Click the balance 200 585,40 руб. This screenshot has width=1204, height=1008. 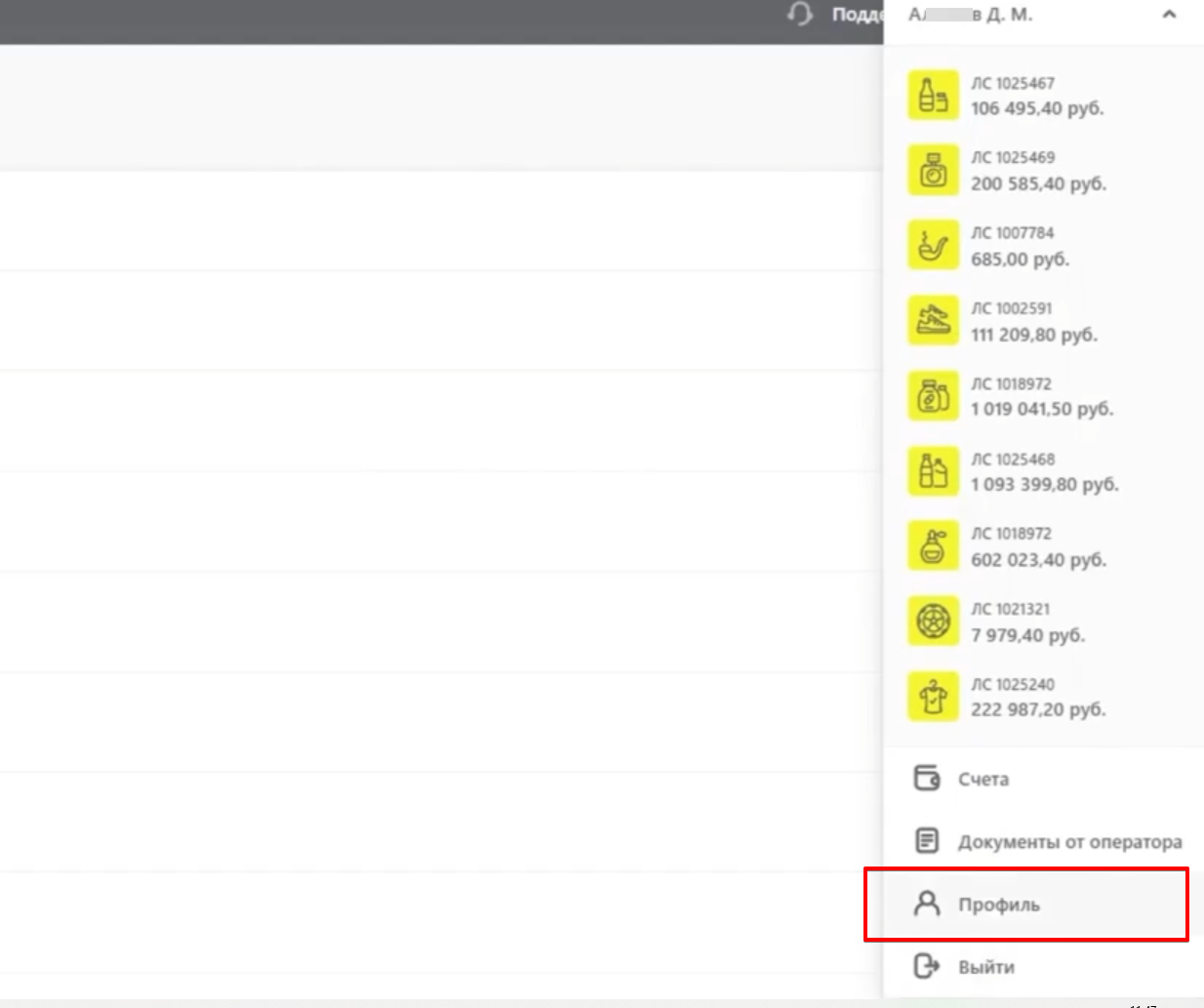(x=1038, y=183)
